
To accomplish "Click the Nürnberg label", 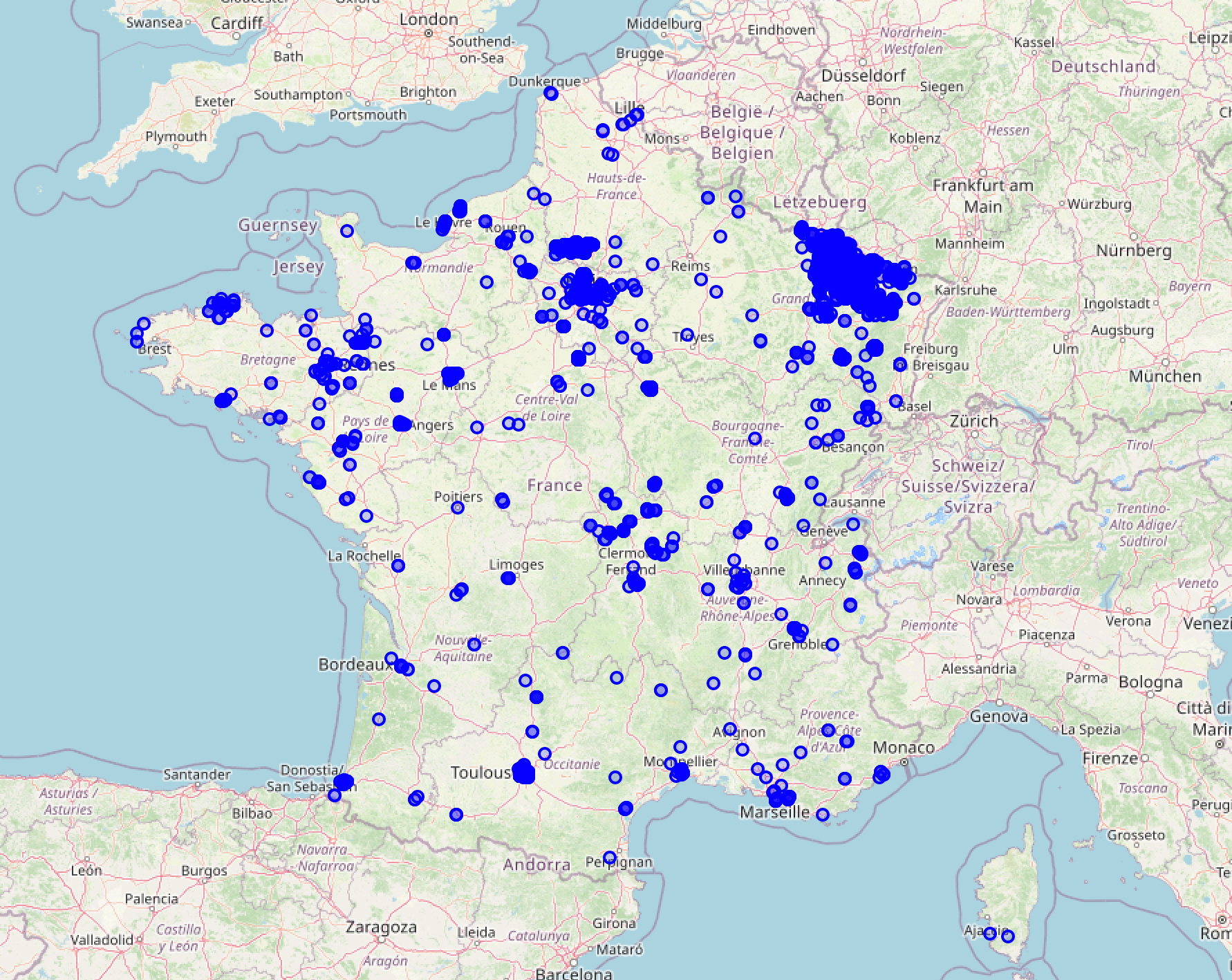I will pyautogui.click(x=1134, y=250).
